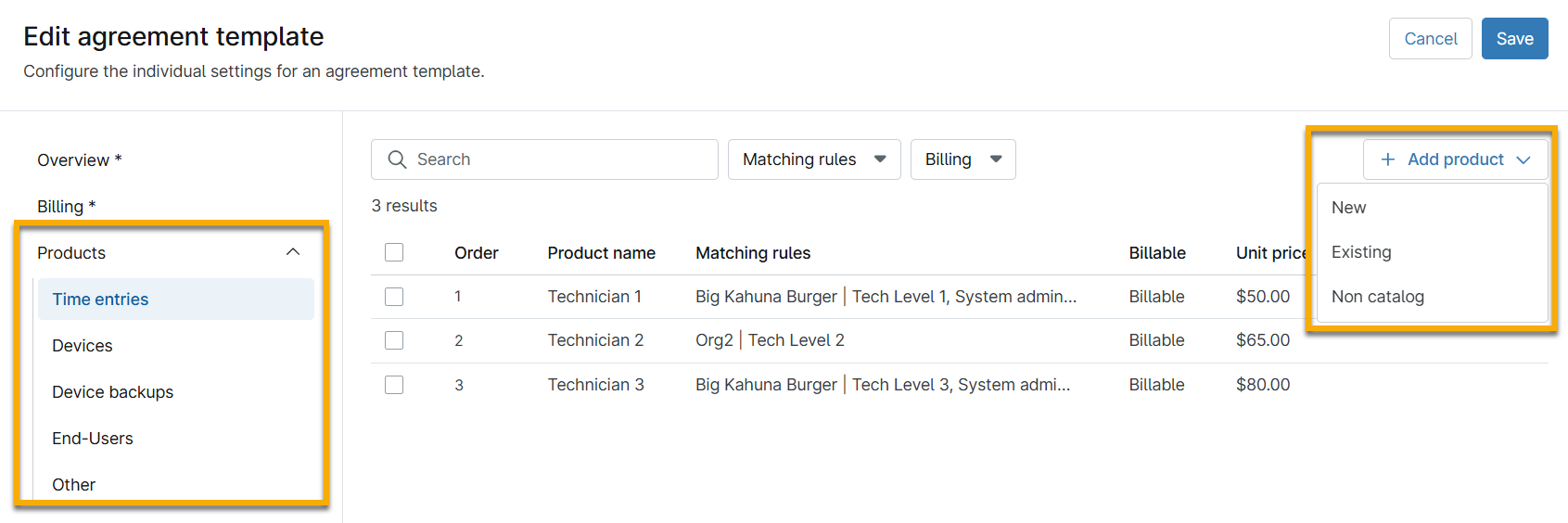Image resolution: width=1568 pixels, height=523 pixels.
Task: Pick Non catalog from the Add product menu
Action: click(x=1377, y=297)
